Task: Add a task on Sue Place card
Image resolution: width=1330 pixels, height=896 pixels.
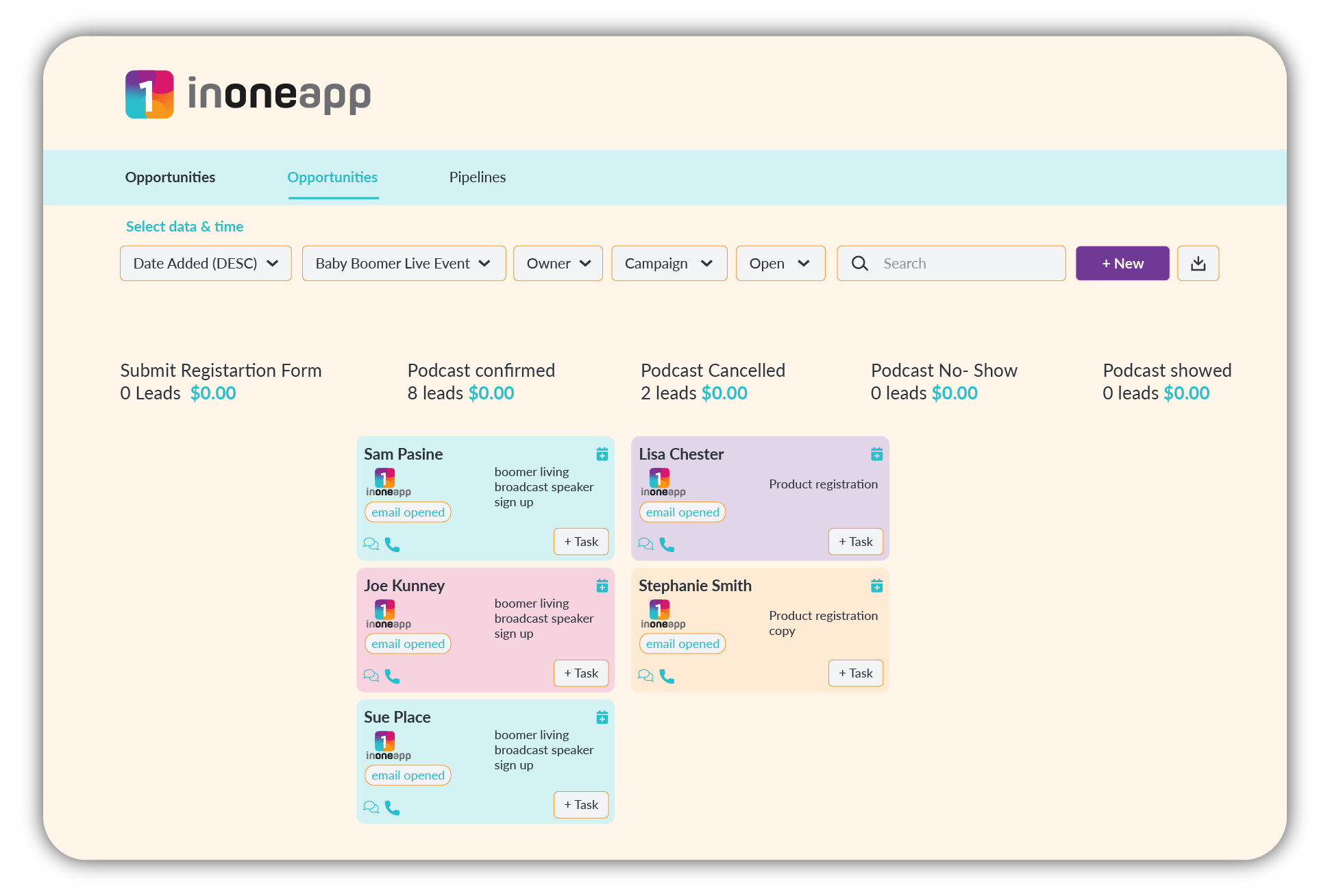Action: click(x=581, y=805)
